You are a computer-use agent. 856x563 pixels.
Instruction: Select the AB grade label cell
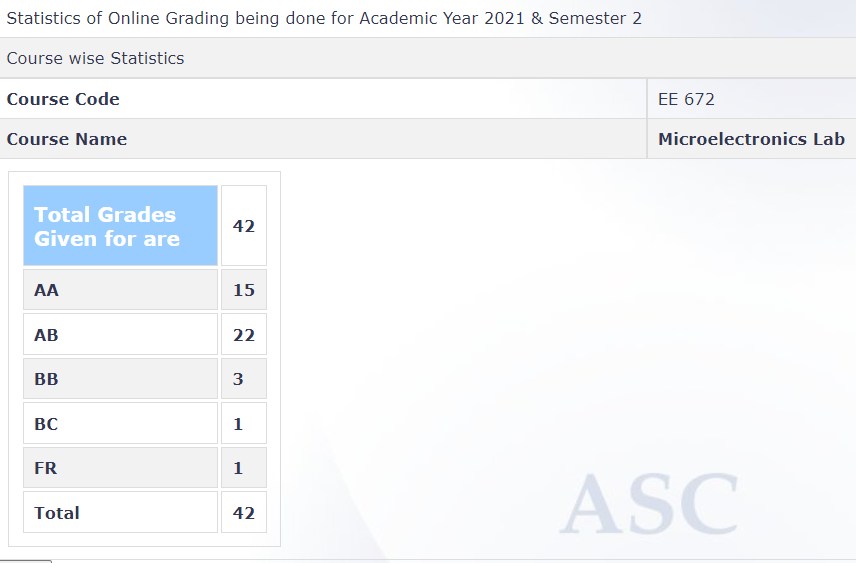pyautogui.click(x=120, y=335)
